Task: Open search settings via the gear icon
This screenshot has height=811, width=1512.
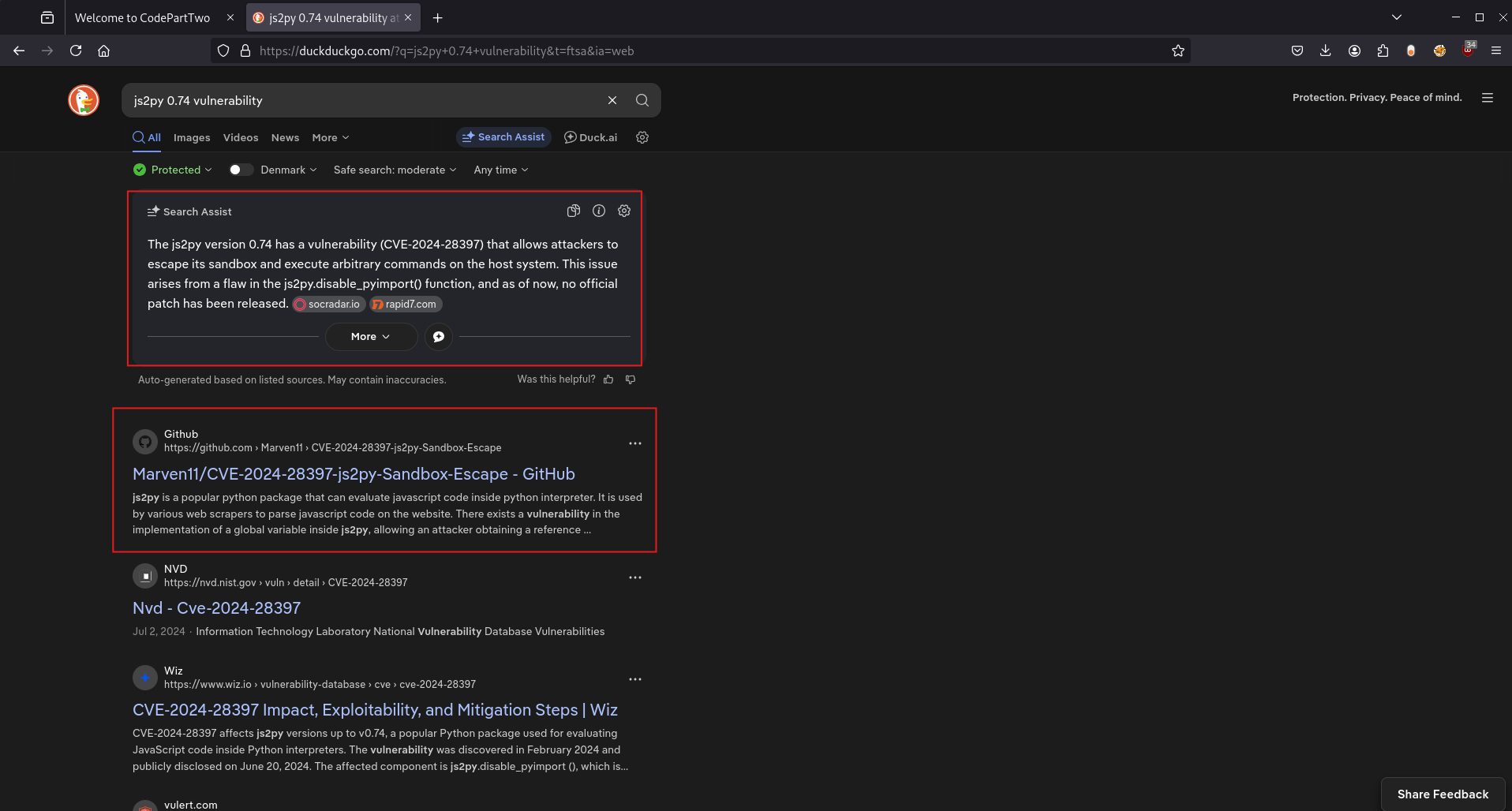Action: point(642,137)
